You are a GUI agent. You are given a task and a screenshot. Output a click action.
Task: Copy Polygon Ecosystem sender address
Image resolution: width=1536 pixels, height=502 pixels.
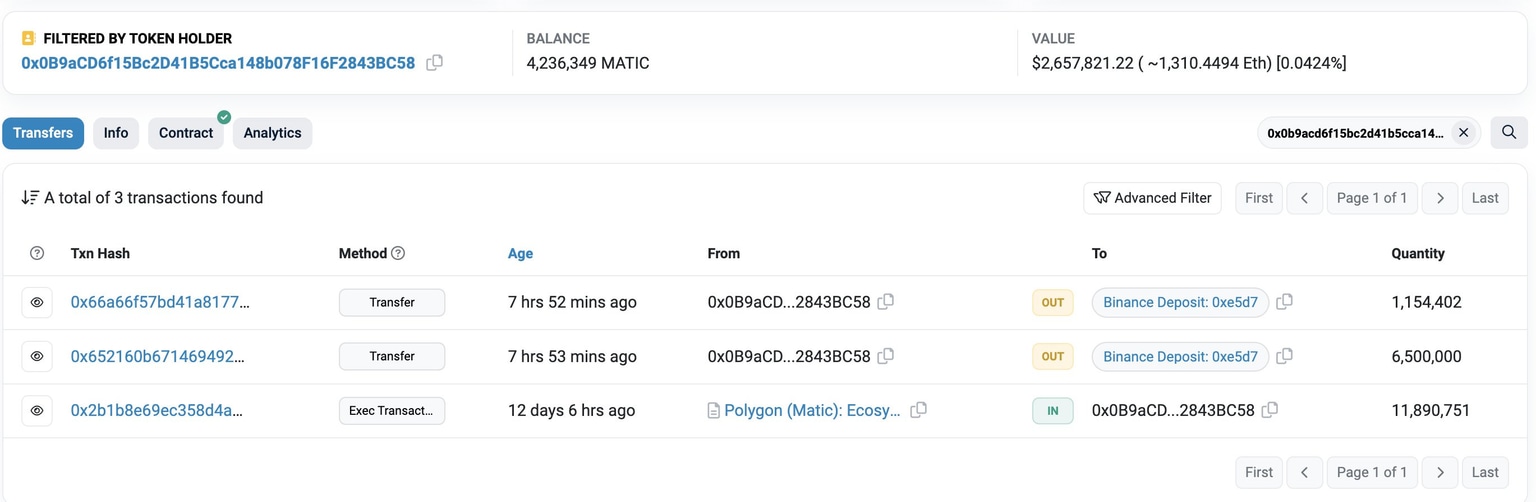coord(918,410)
